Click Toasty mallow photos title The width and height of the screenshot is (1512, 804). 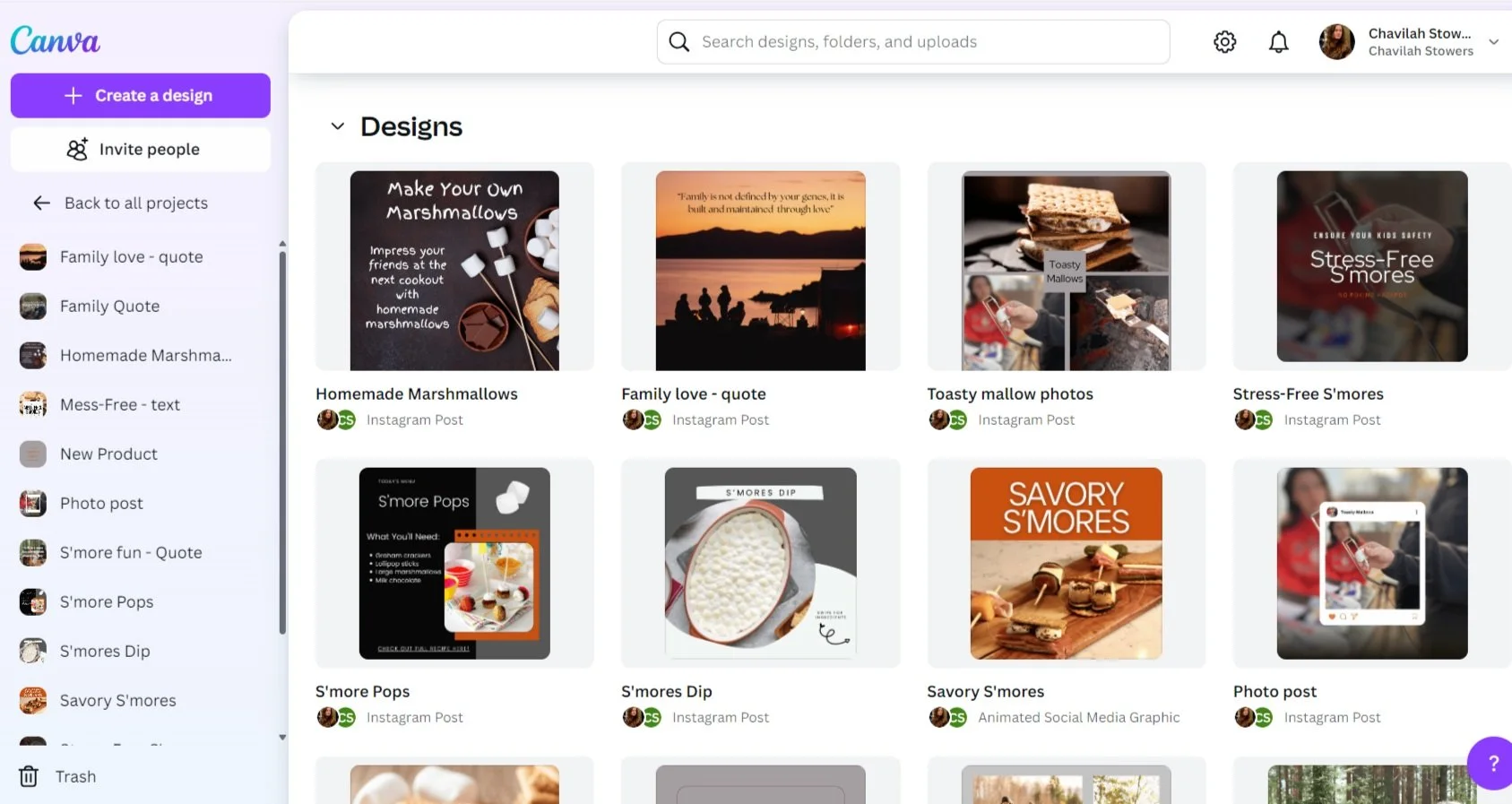(1010, 393)
